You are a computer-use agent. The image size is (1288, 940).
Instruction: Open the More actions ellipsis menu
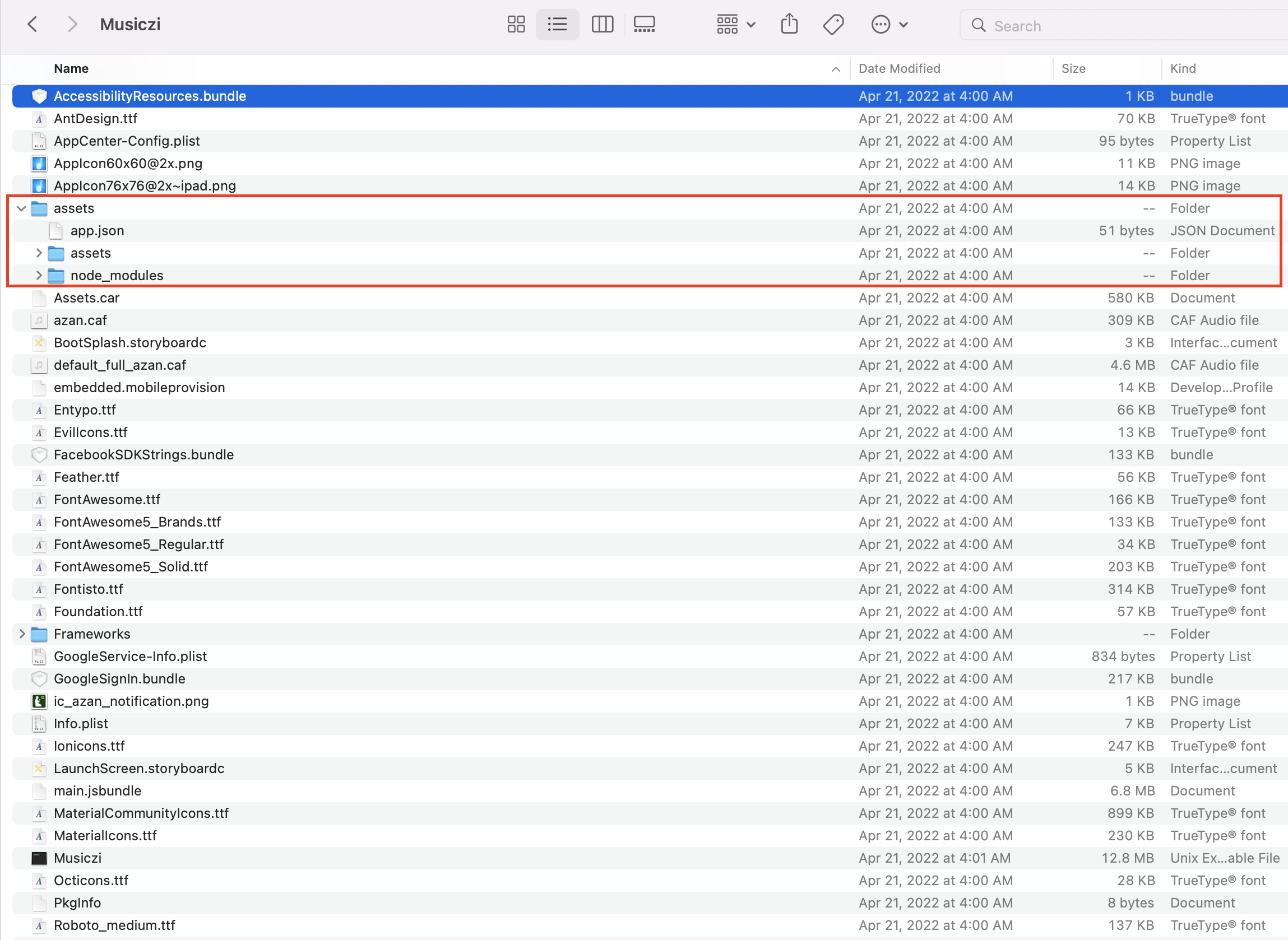point(888,25)
